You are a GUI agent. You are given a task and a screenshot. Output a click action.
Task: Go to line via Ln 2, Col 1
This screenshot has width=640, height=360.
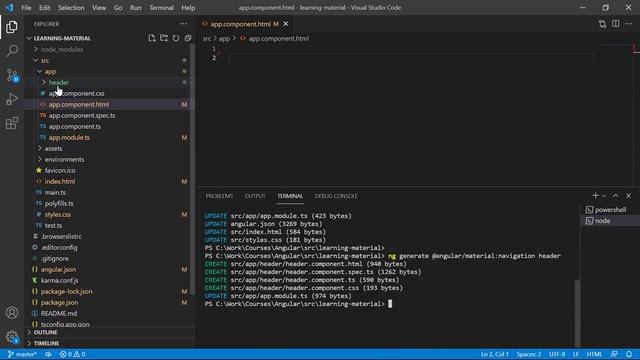click(x=494, y=354)
